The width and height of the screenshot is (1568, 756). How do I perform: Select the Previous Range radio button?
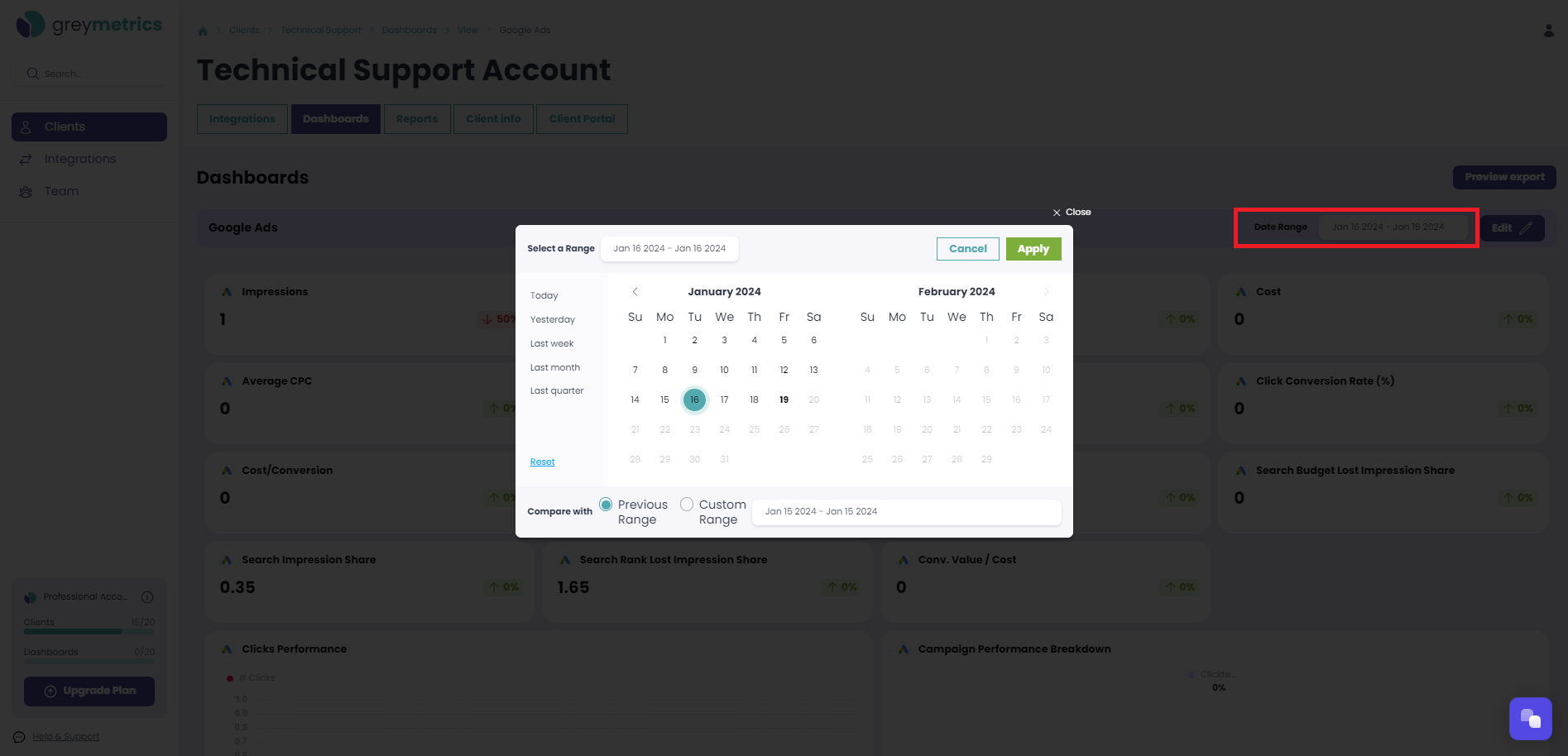(607, 504)
